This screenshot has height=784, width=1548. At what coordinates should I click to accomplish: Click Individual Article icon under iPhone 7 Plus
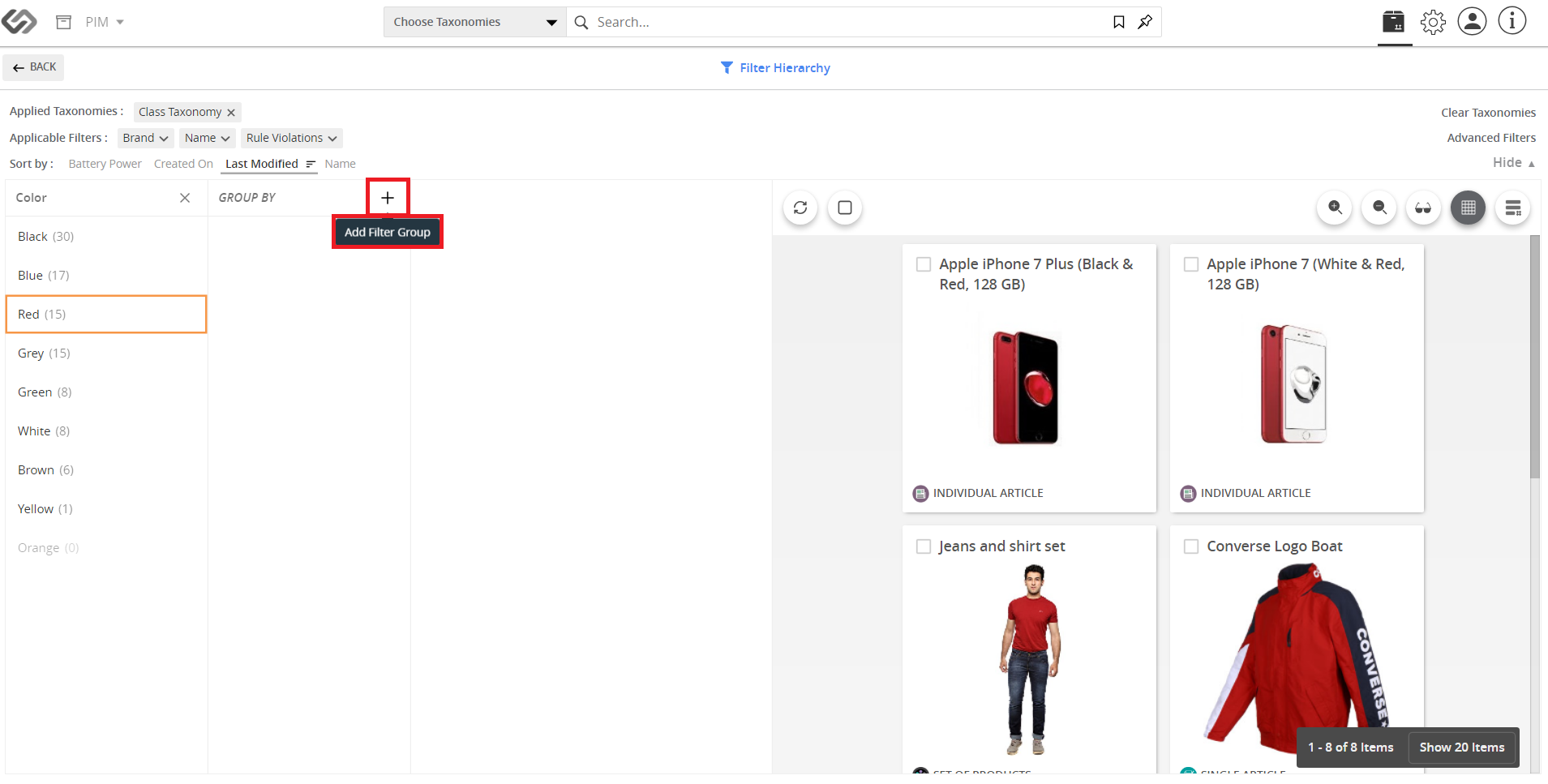click(920, 493)
